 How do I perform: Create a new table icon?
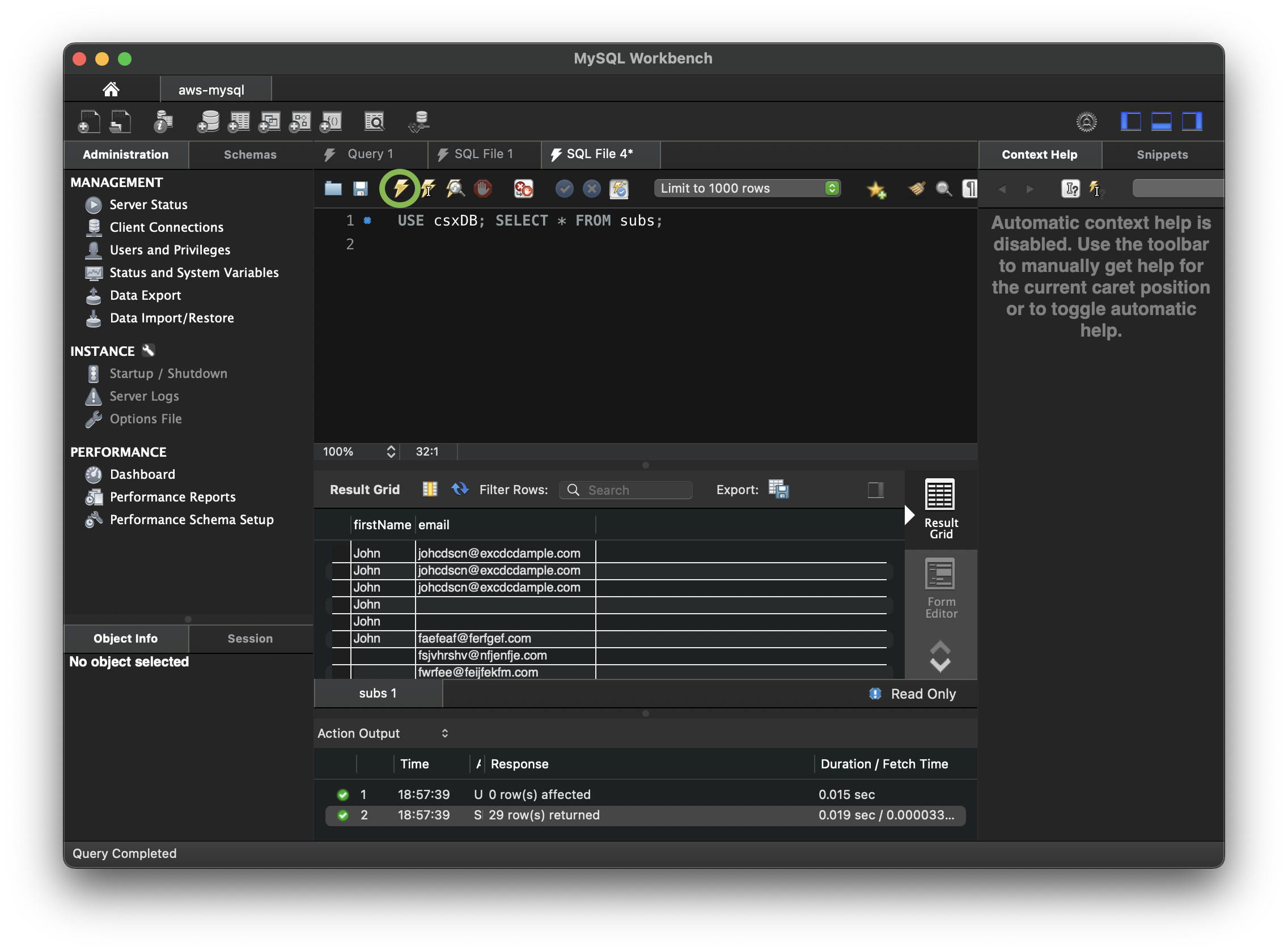239,122
